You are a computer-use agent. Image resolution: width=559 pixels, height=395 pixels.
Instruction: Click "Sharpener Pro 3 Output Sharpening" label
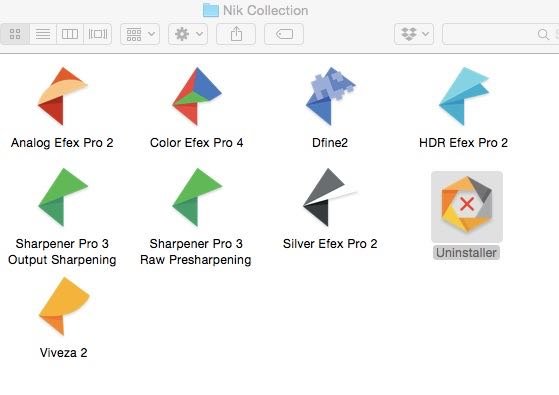[x=62, y=252]
